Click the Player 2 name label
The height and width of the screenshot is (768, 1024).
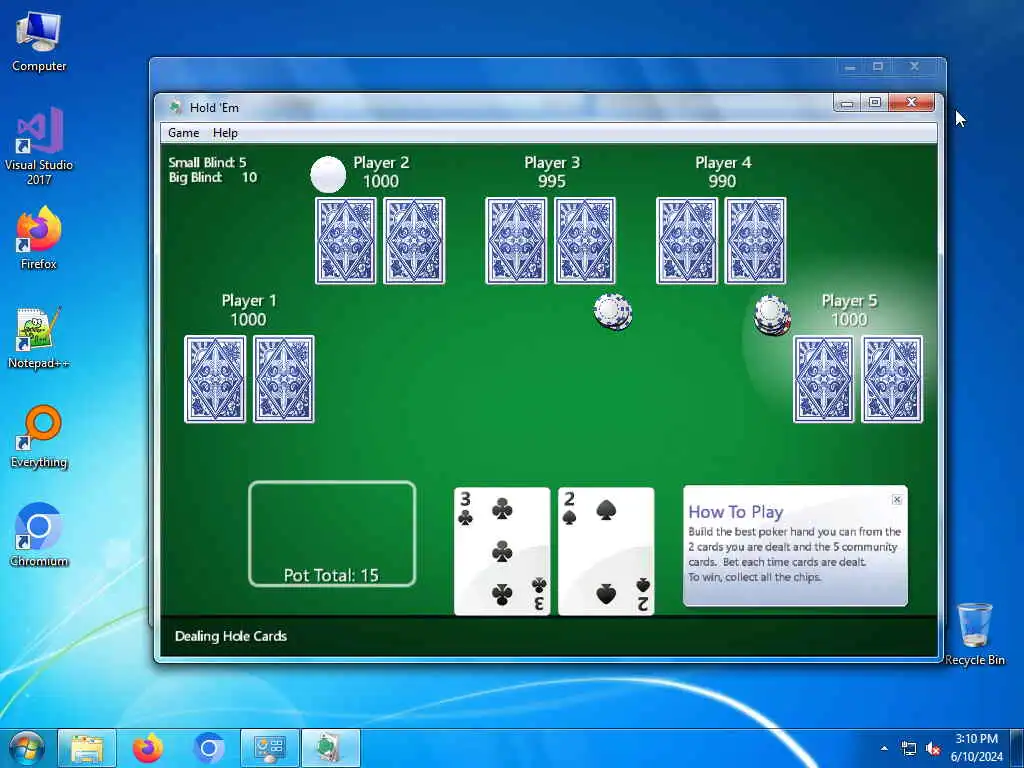click(x=381, y=163)
